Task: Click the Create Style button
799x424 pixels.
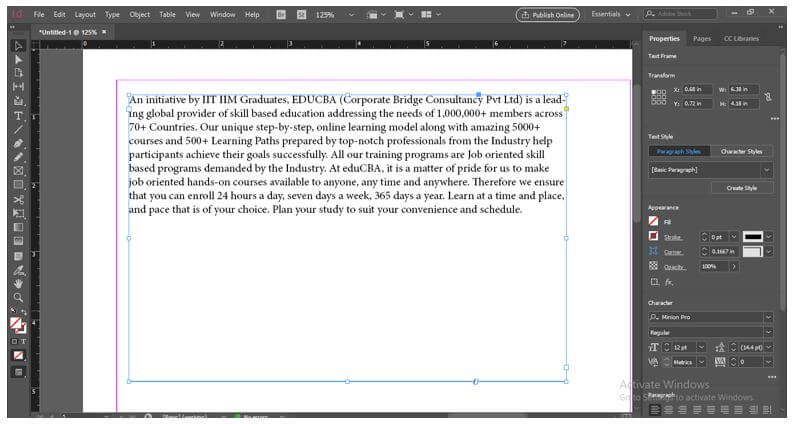Action: [x=741, y=188]
